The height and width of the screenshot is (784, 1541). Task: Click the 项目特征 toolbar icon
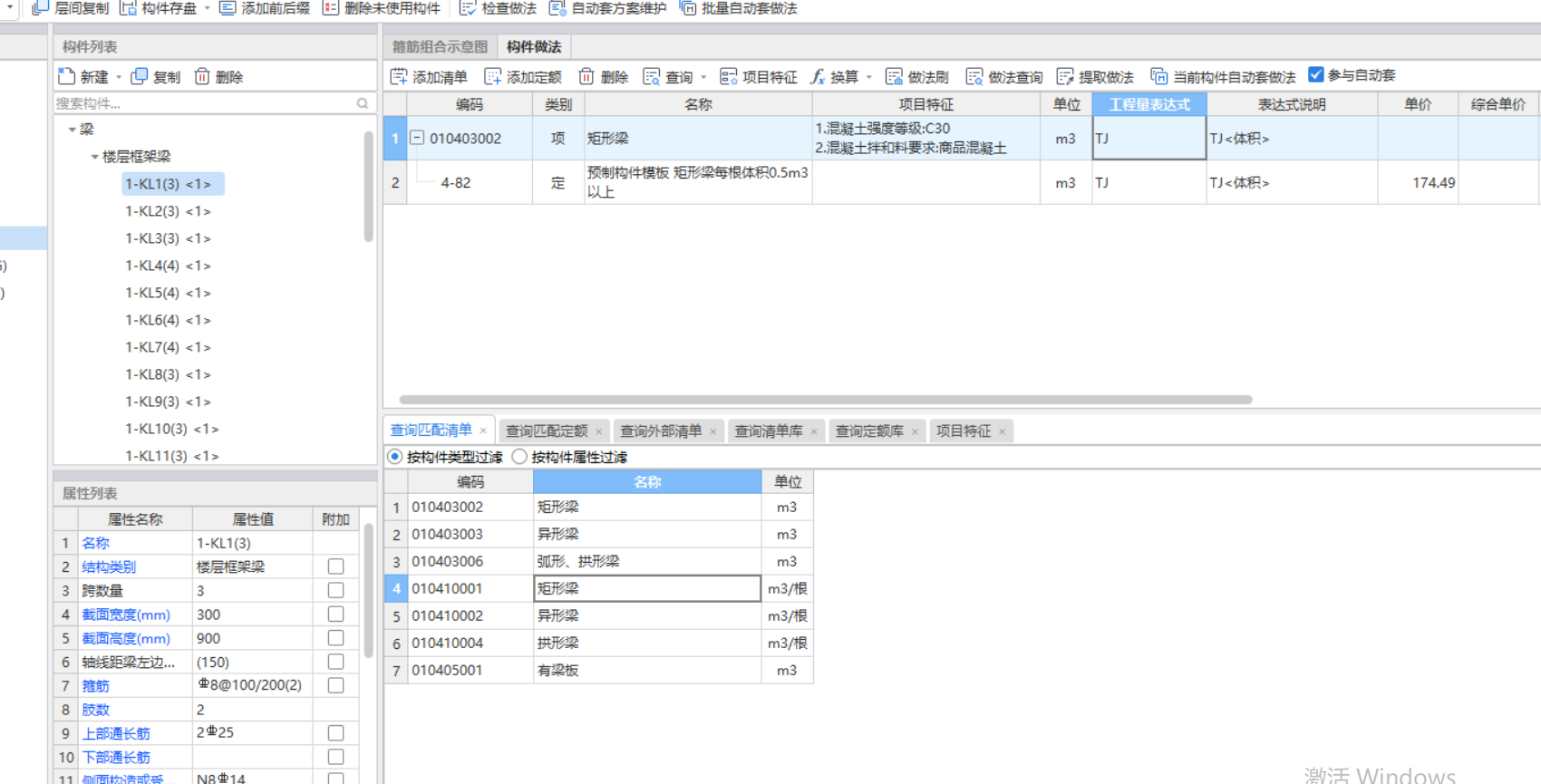[x=728, y=76]
